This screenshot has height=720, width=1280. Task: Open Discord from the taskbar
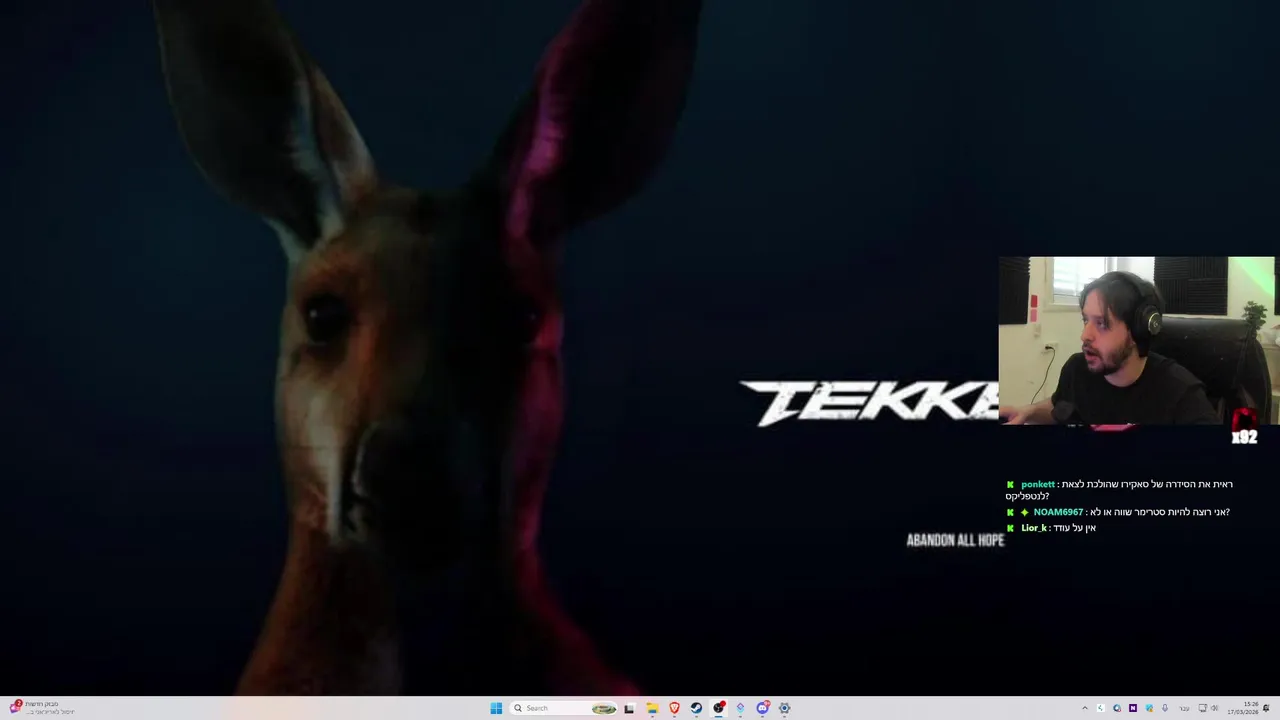762,708
